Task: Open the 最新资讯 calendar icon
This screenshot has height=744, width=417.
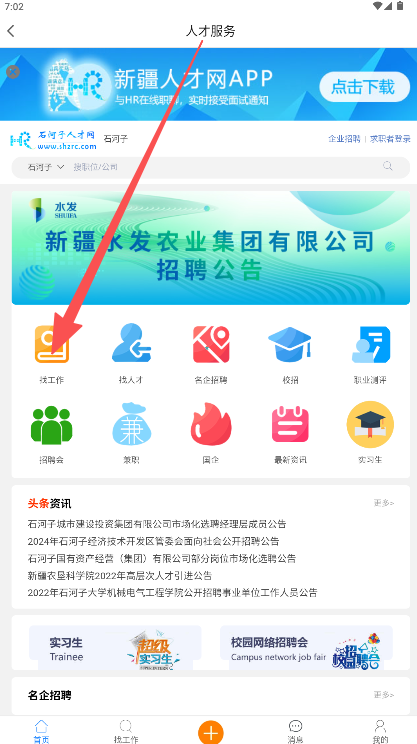Action: pos(290,424)
